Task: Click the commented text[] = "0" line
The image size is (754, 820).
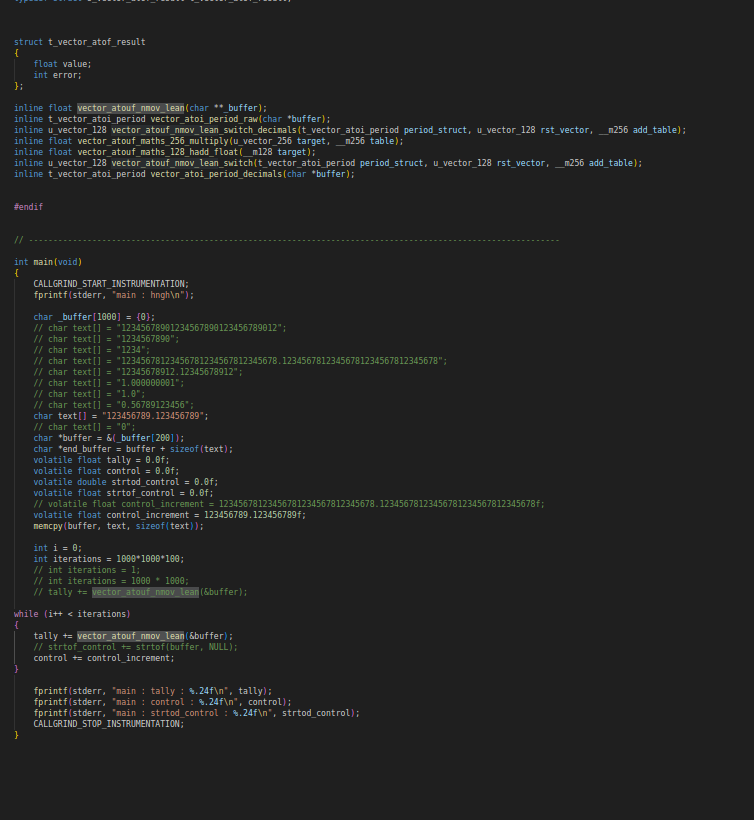Action: pyautogui.click(x=84, y=427)
